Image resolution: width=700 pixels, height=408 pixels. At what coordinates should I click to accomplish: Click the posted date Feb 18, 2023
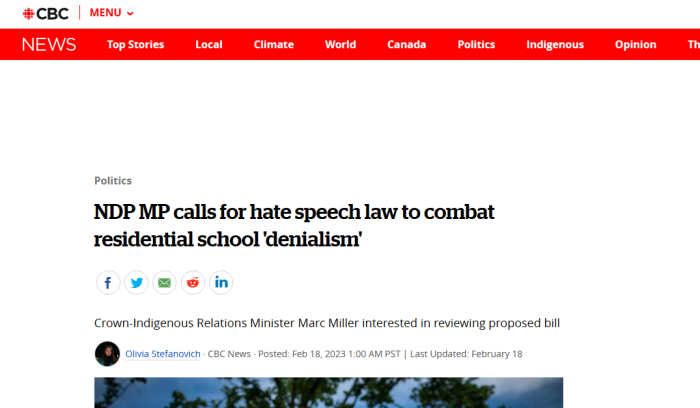(x=319, y=354)
